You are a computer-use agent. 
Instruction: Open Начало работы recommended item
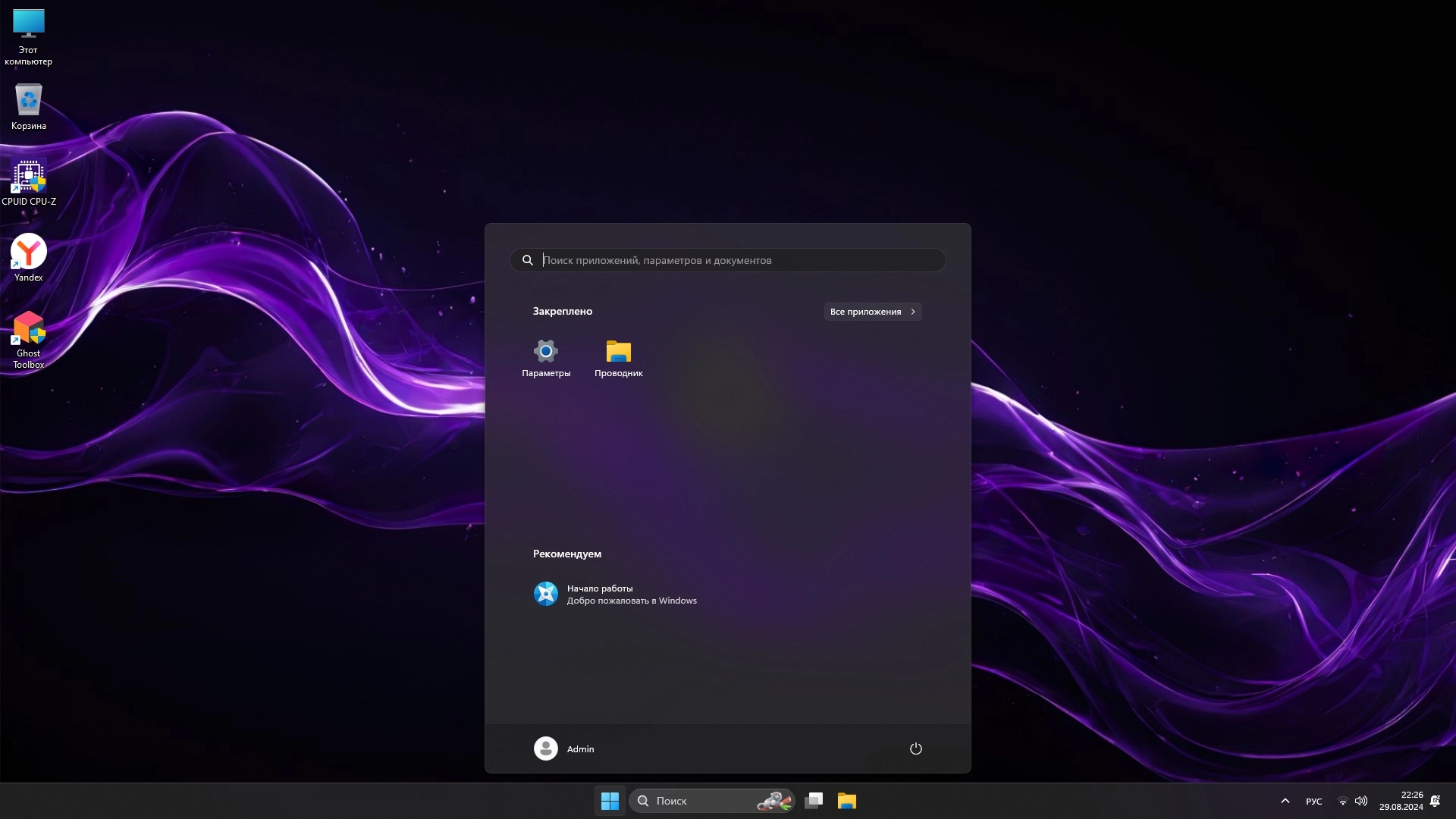click(614, 594)
